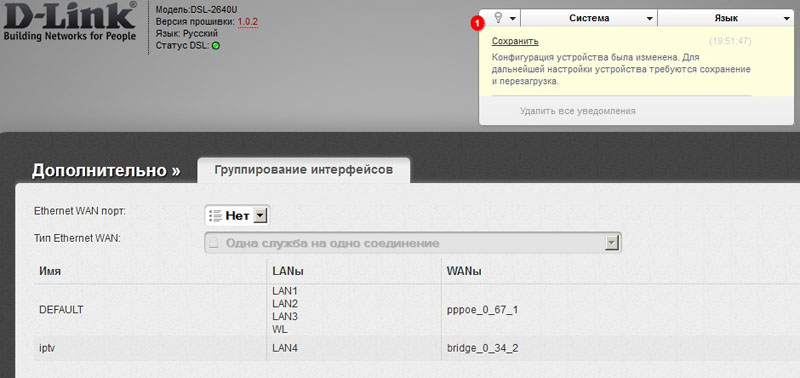This screenshot has height=378, width=800.
Task: Click the LAN1 entry
Action: 285,291
